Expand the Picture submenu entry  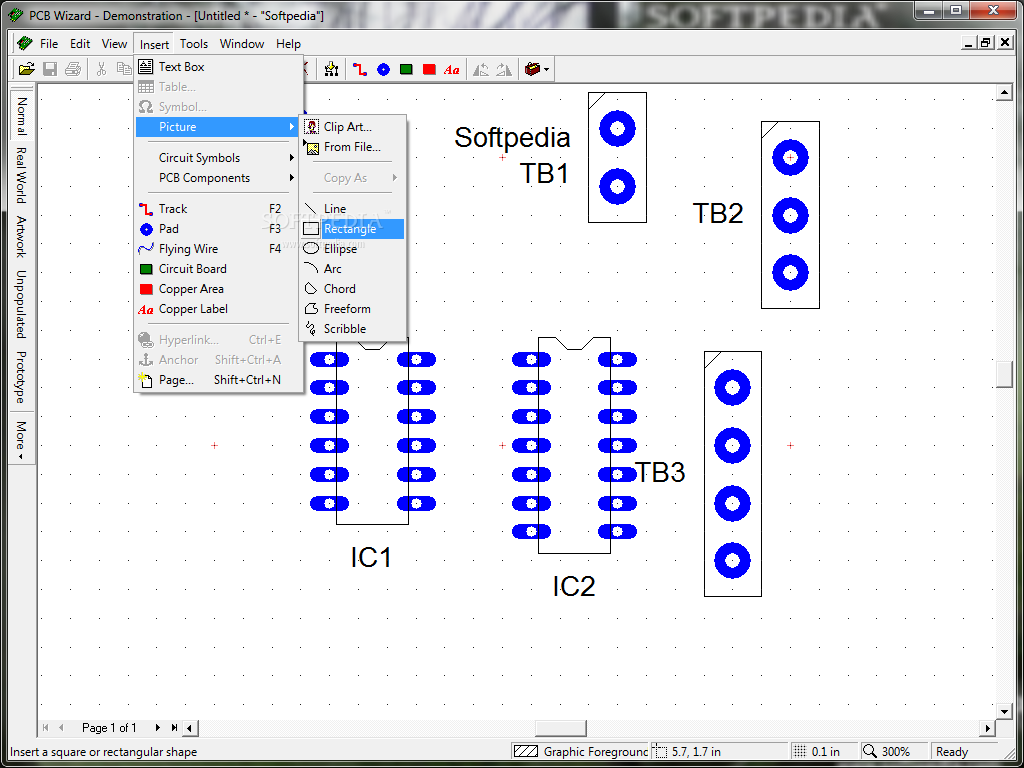pos(219,127)
